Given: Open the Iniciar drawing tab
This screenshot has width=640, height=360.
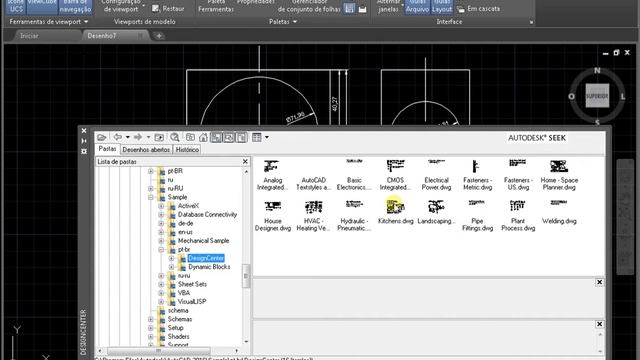Looking at the screenshot, I should (29, 36).
